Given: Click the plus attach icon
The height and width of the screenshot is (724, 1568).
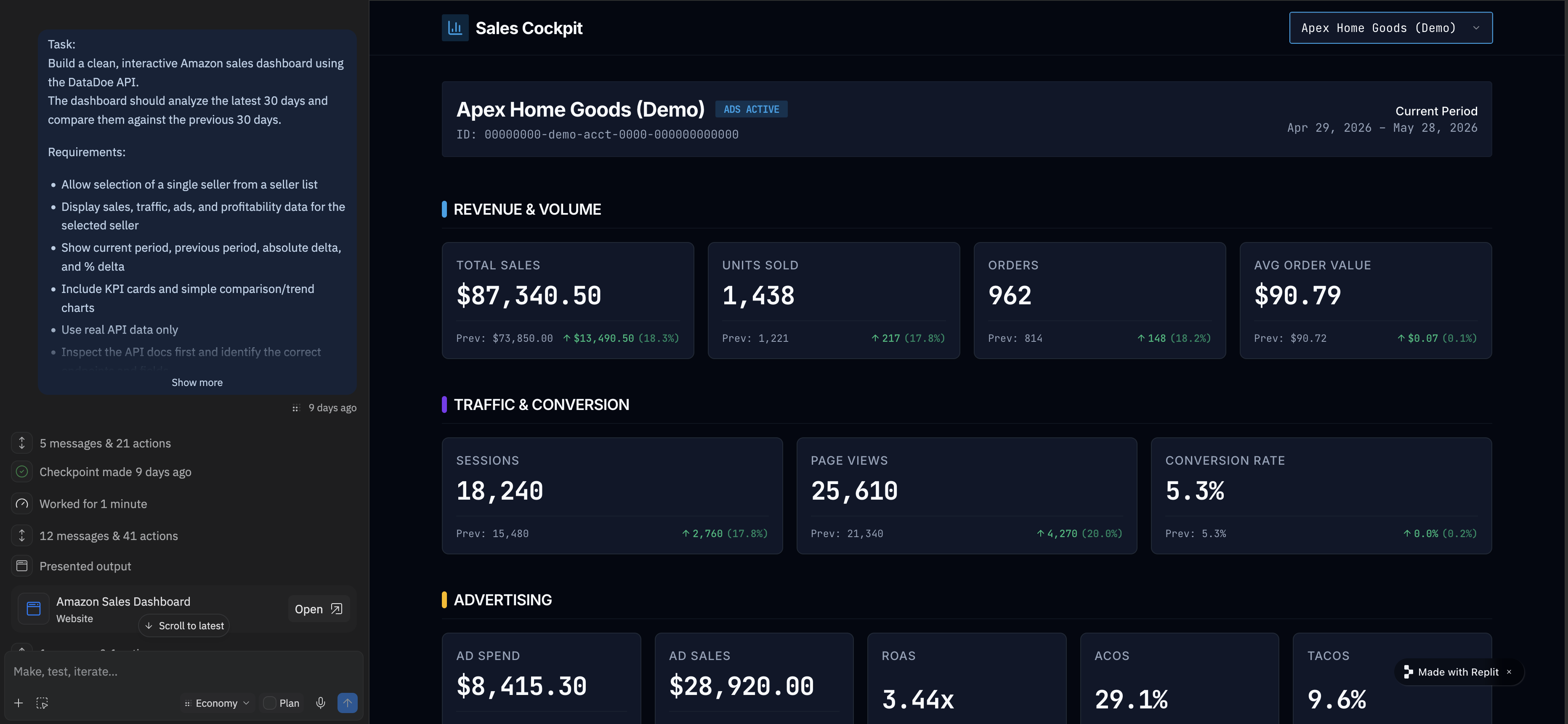Looking at the screenshot, I should (x=19, y=703).
